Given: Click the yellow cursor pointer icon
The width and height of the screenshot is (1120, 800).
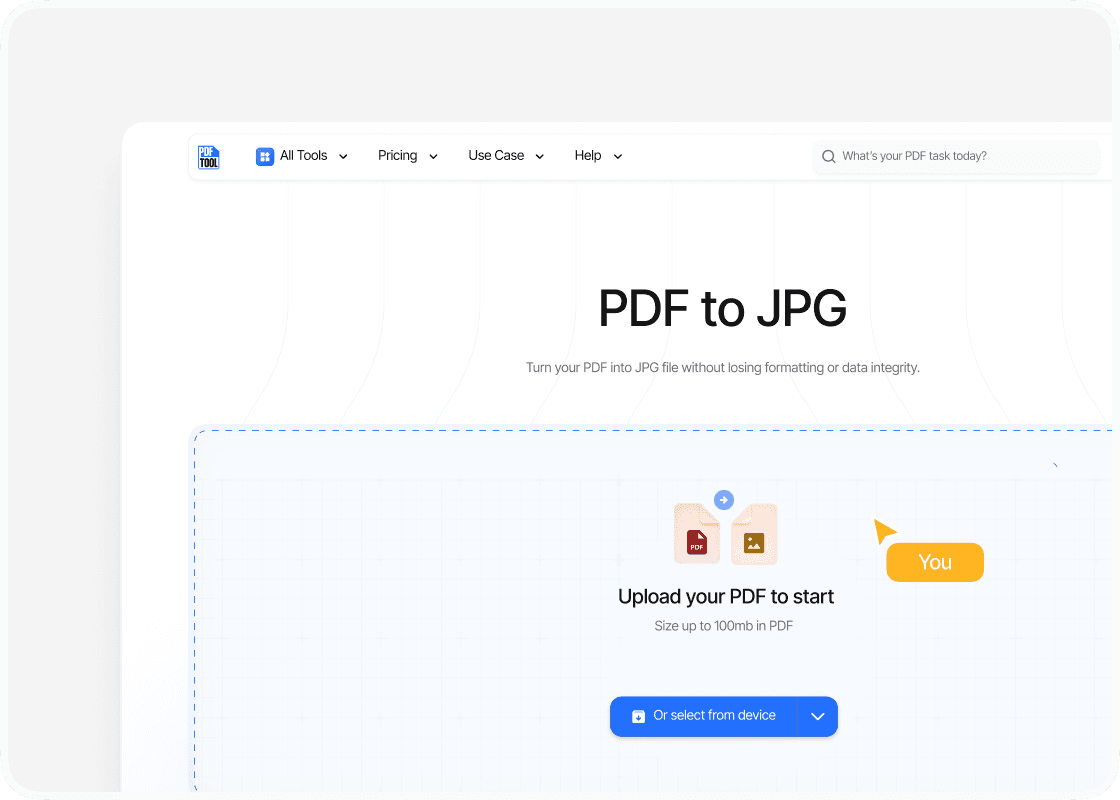Looking at the screenshot, I should (884, 531).
